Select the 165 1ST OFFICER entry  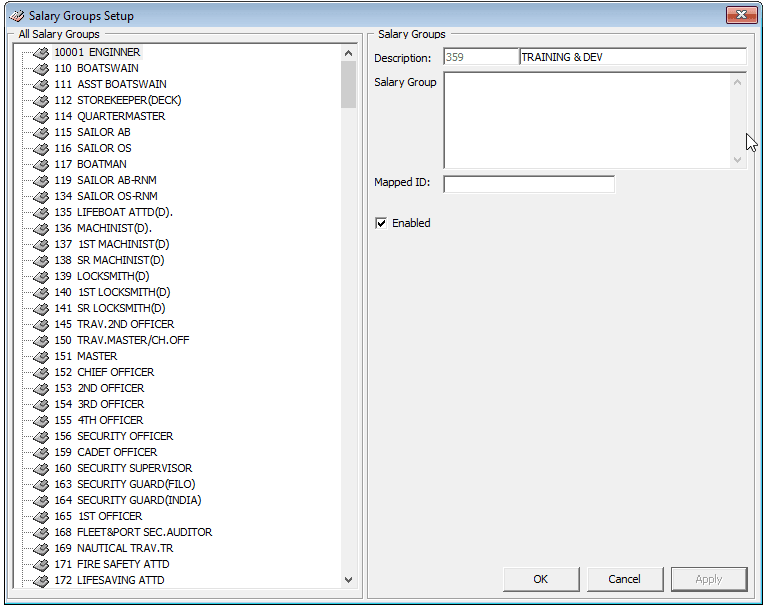click(98, 517)
